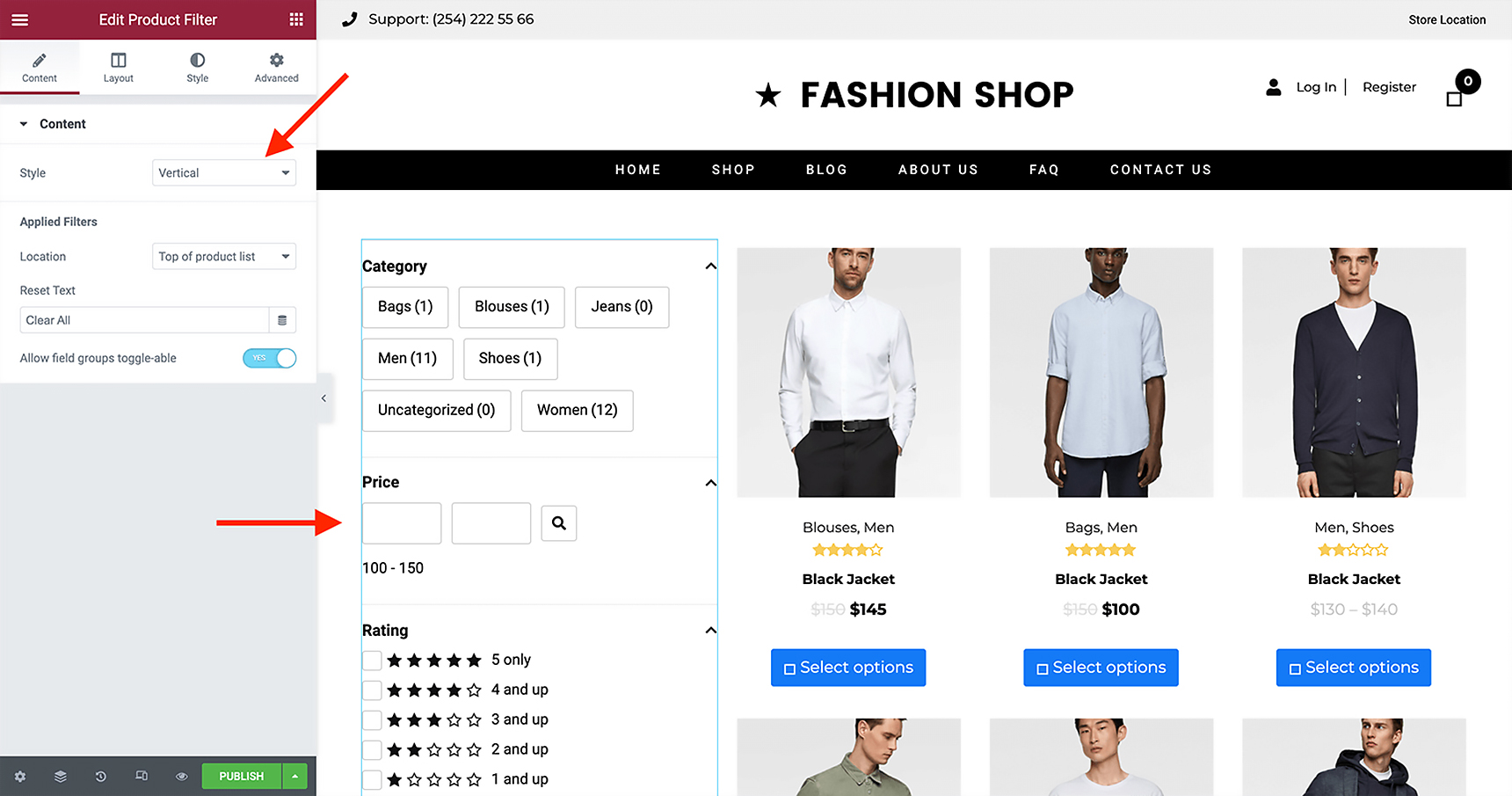Switch to the Advanced tab
The height and width of the screenshot is (796, 1512).
277,67
